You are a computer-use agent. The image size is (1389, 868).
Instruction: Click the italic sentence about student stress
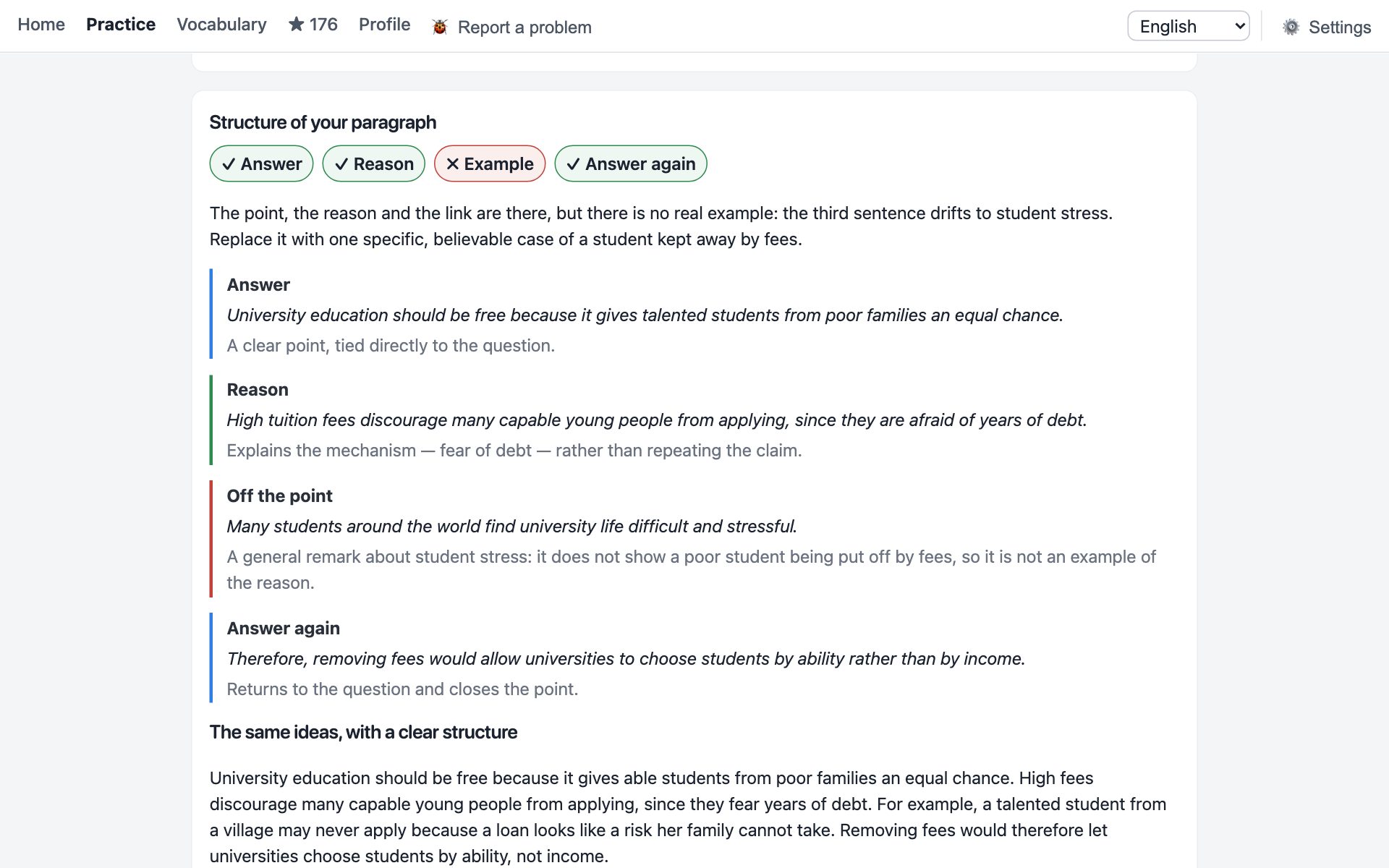(x=511, y=526)
